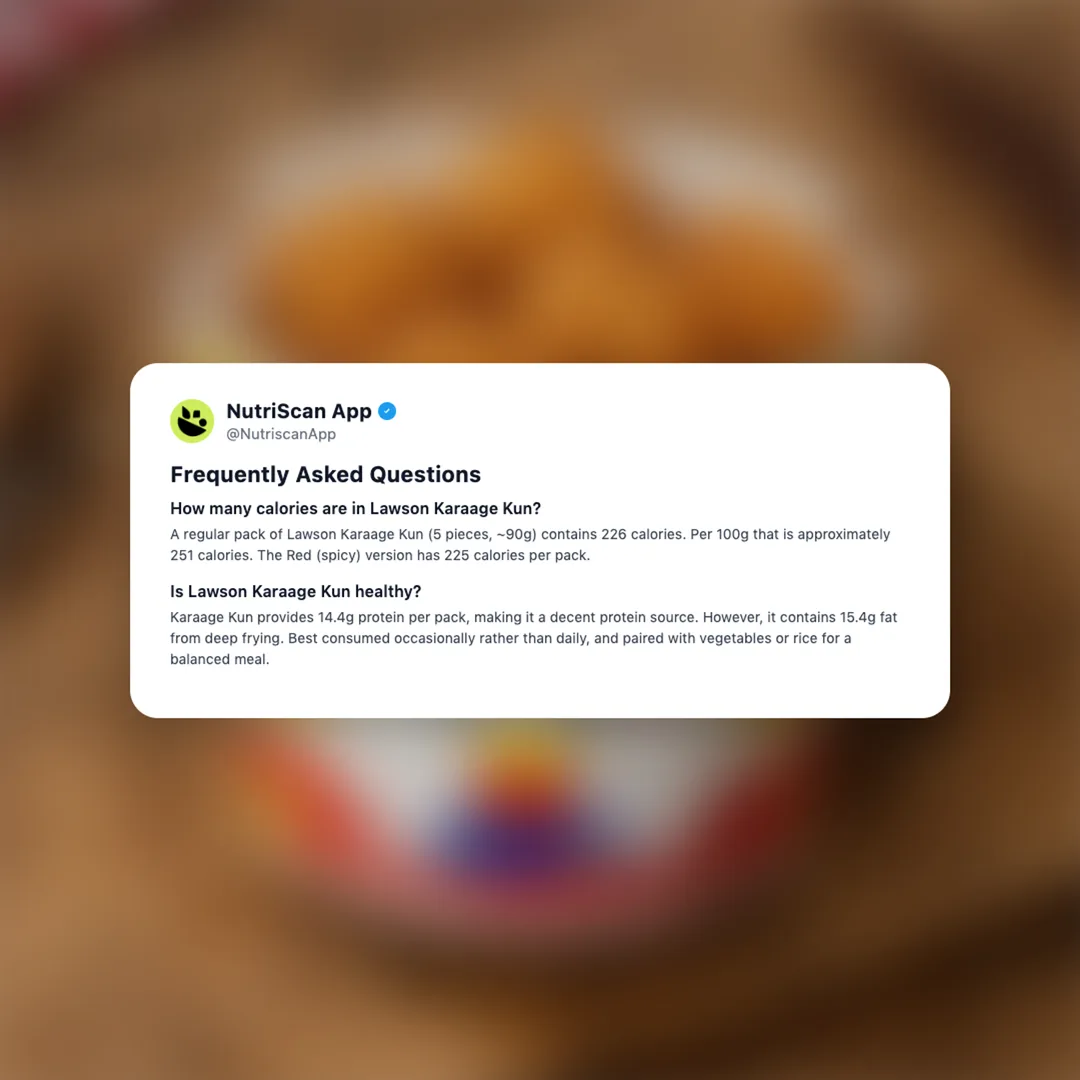Image resolution: width=1080 pixels, height=1080 pixels.
Task: Click the blurred brown area at bottom edge
Action: tap(540, 1033)
